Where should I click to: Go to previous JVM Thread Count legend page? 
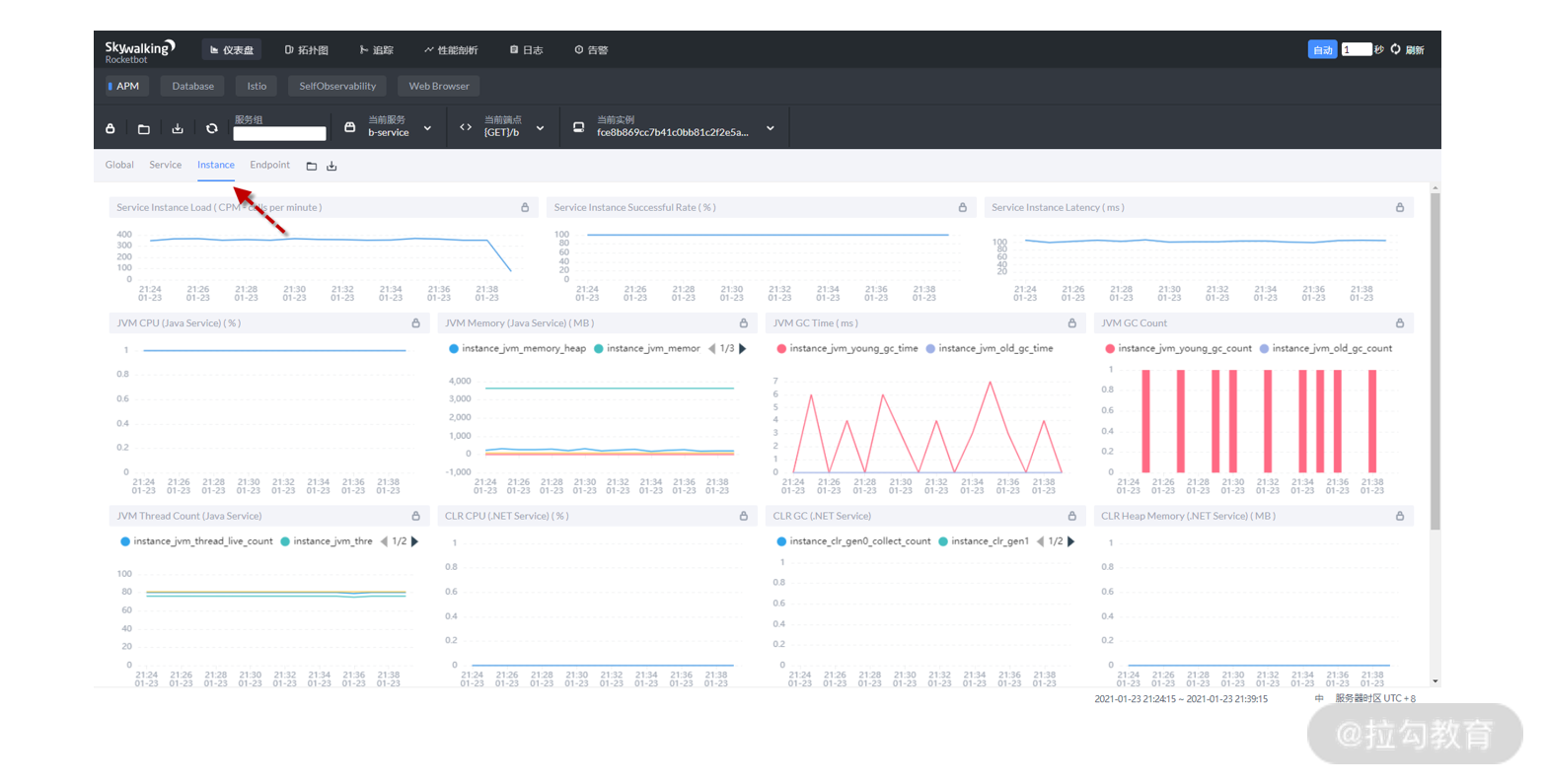tap(385, 541)
